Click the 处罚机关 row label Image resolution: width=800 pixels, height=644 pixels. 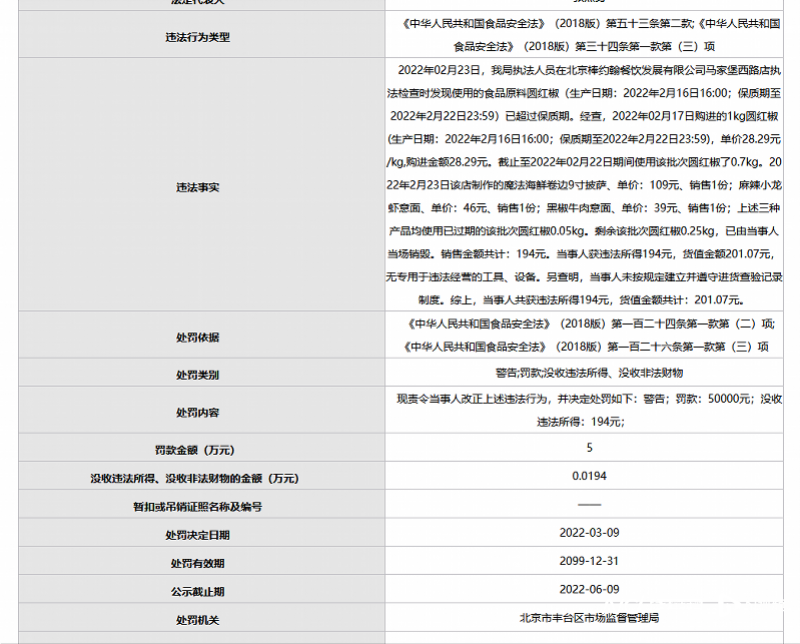click(x=197, y=619)
